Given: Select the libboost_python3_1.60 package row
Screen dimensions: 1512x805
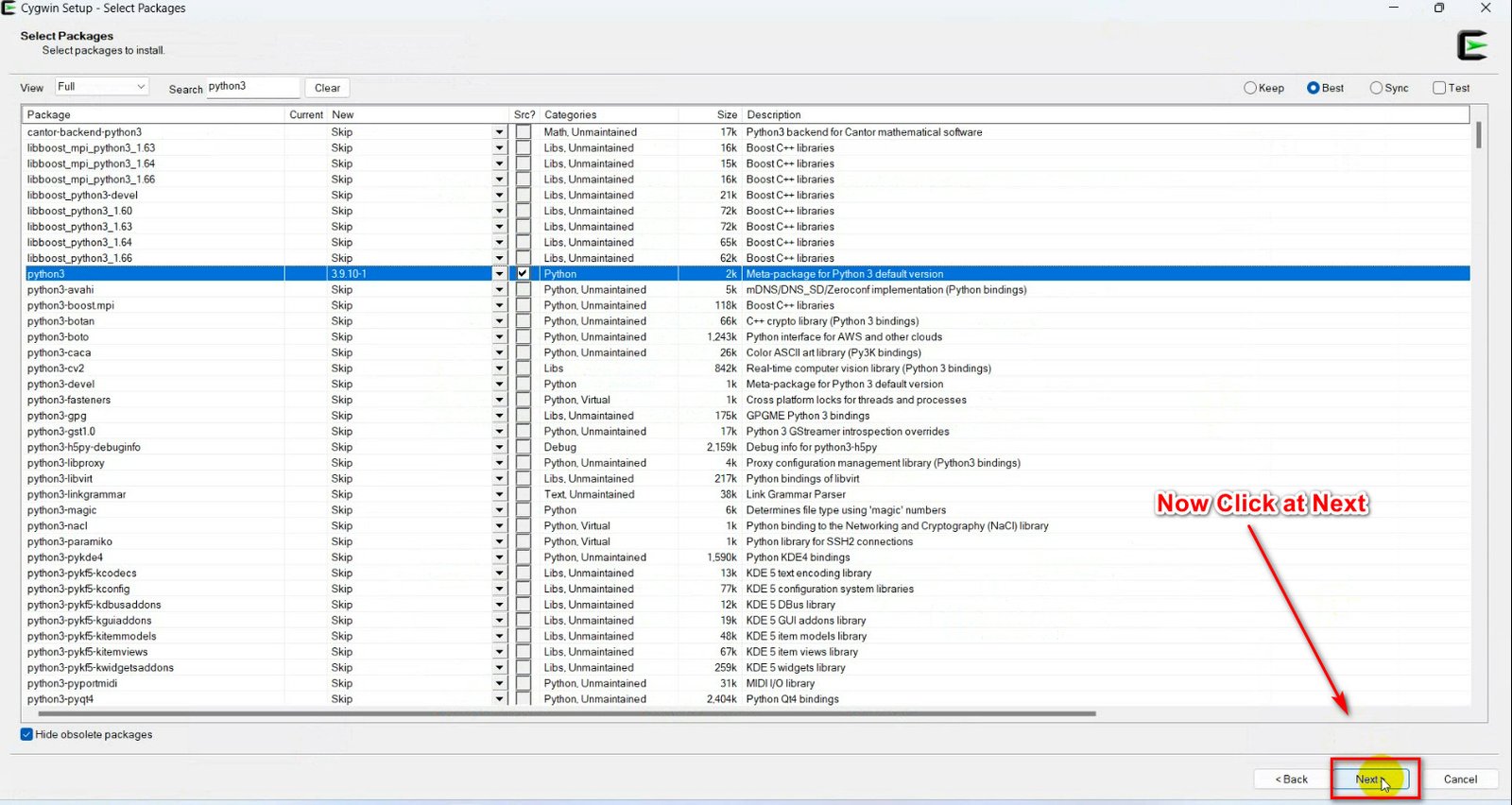Looking at the screenshot, I should 746,212.
